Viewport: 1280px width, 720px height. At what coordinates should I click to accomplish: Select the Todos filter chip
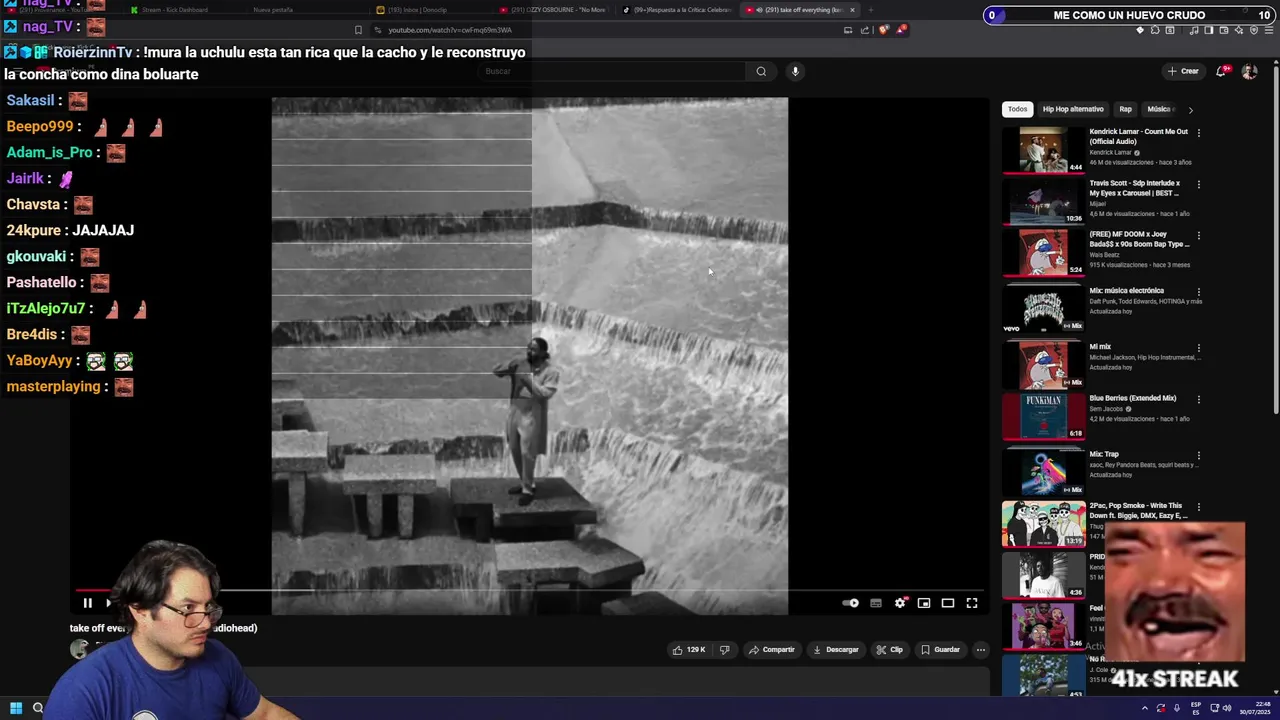click(x=1017, y=109)
